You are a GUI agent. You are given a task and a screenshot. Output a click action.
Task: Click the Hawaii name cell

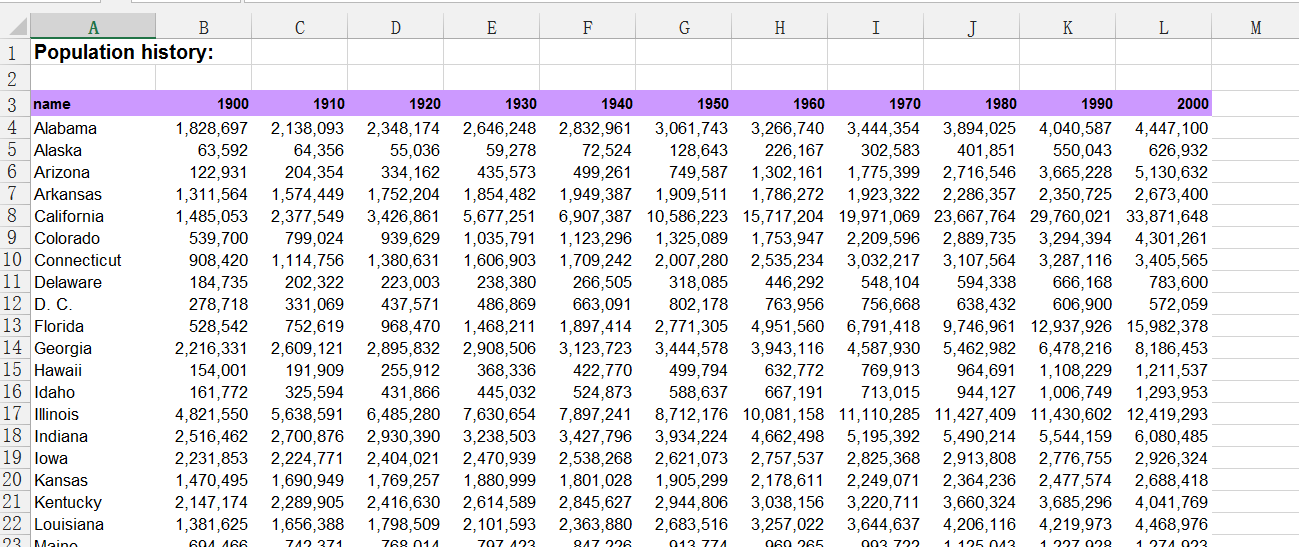[x=56, y=370]
